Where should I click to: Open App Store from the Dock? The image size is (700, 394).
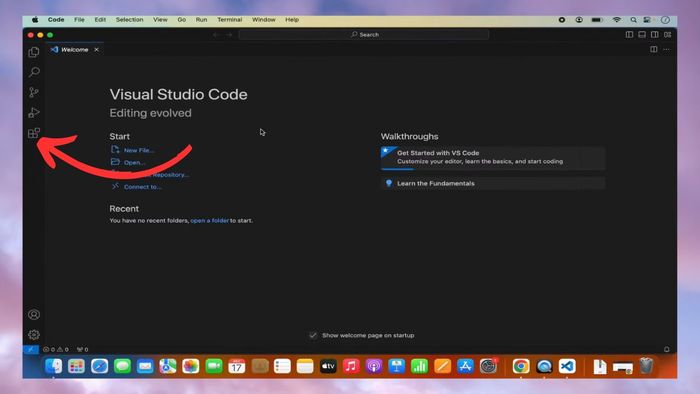pyautogui.click(x=465, y=366)
